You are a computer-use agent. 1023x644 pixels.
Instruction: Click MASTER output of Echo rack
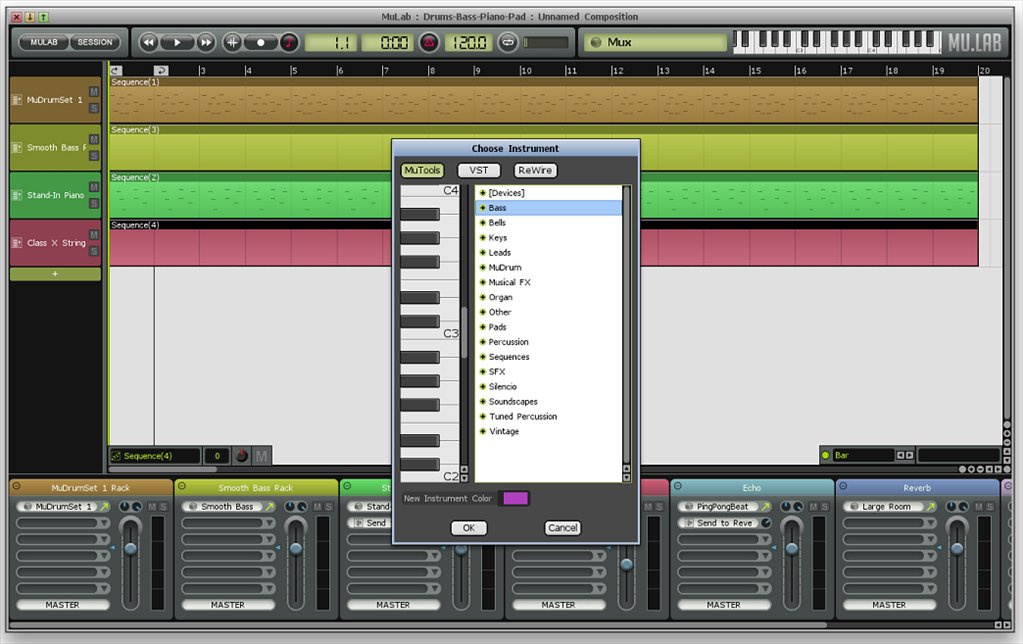pos(724,605)
